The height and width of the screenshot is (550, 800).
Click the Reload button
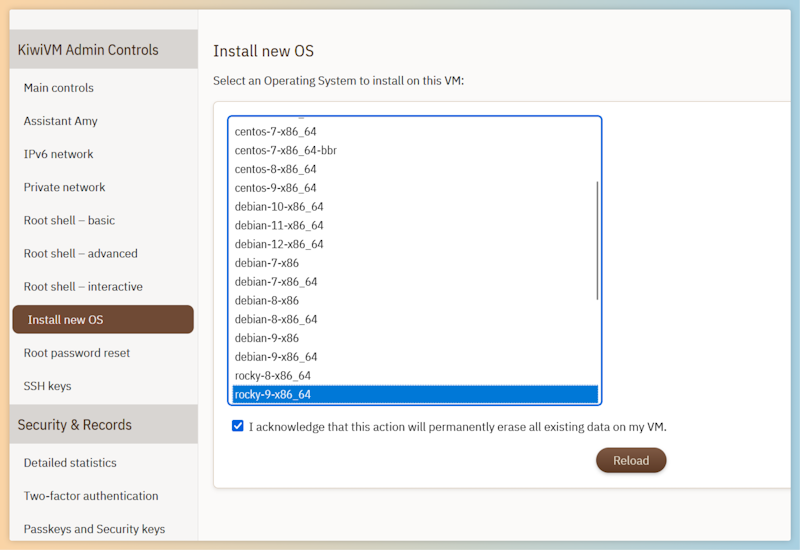[631, 460]
